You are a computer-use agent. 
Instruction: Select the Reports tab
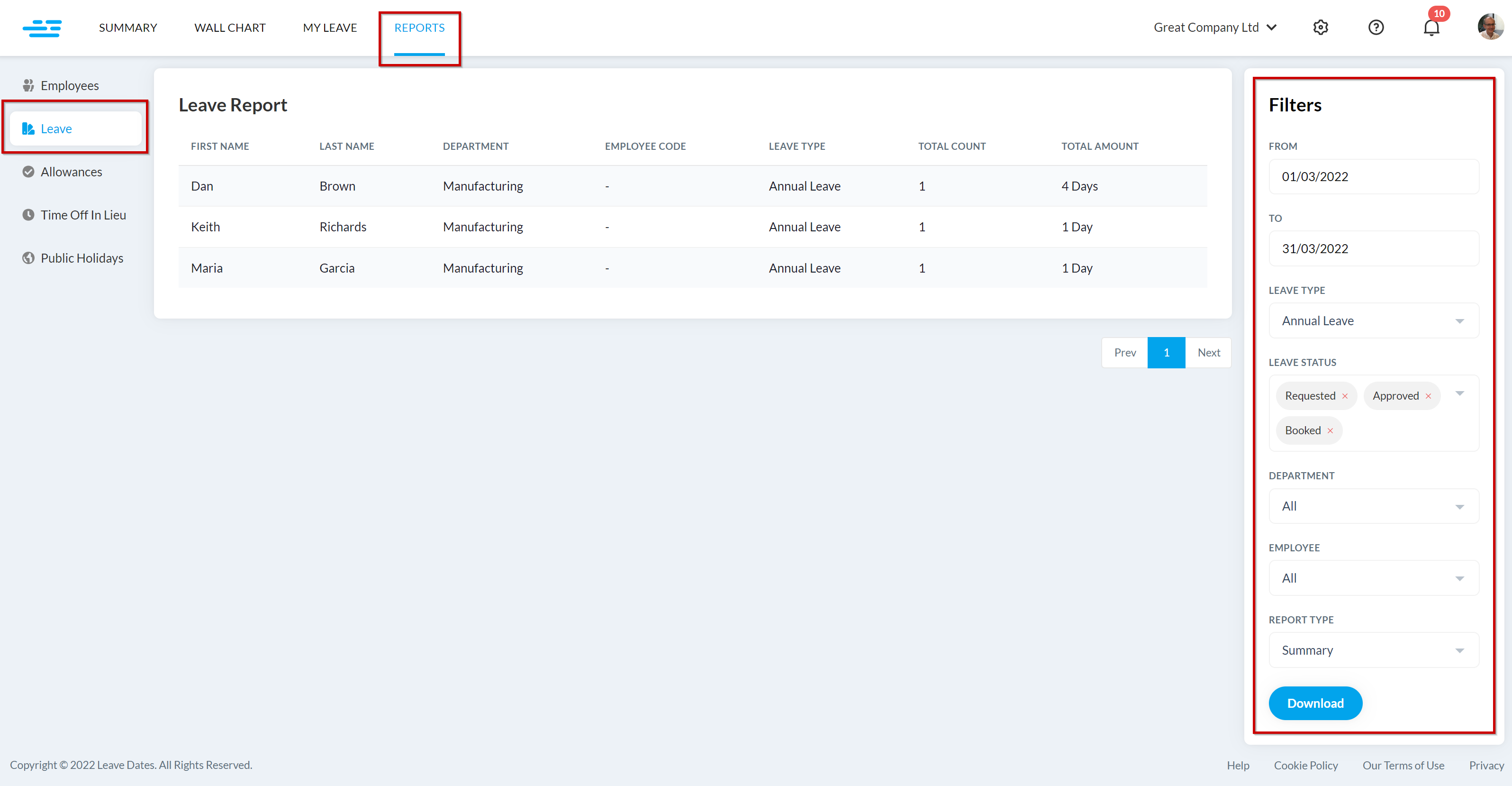pyautogui.click(x=419, y=27)
